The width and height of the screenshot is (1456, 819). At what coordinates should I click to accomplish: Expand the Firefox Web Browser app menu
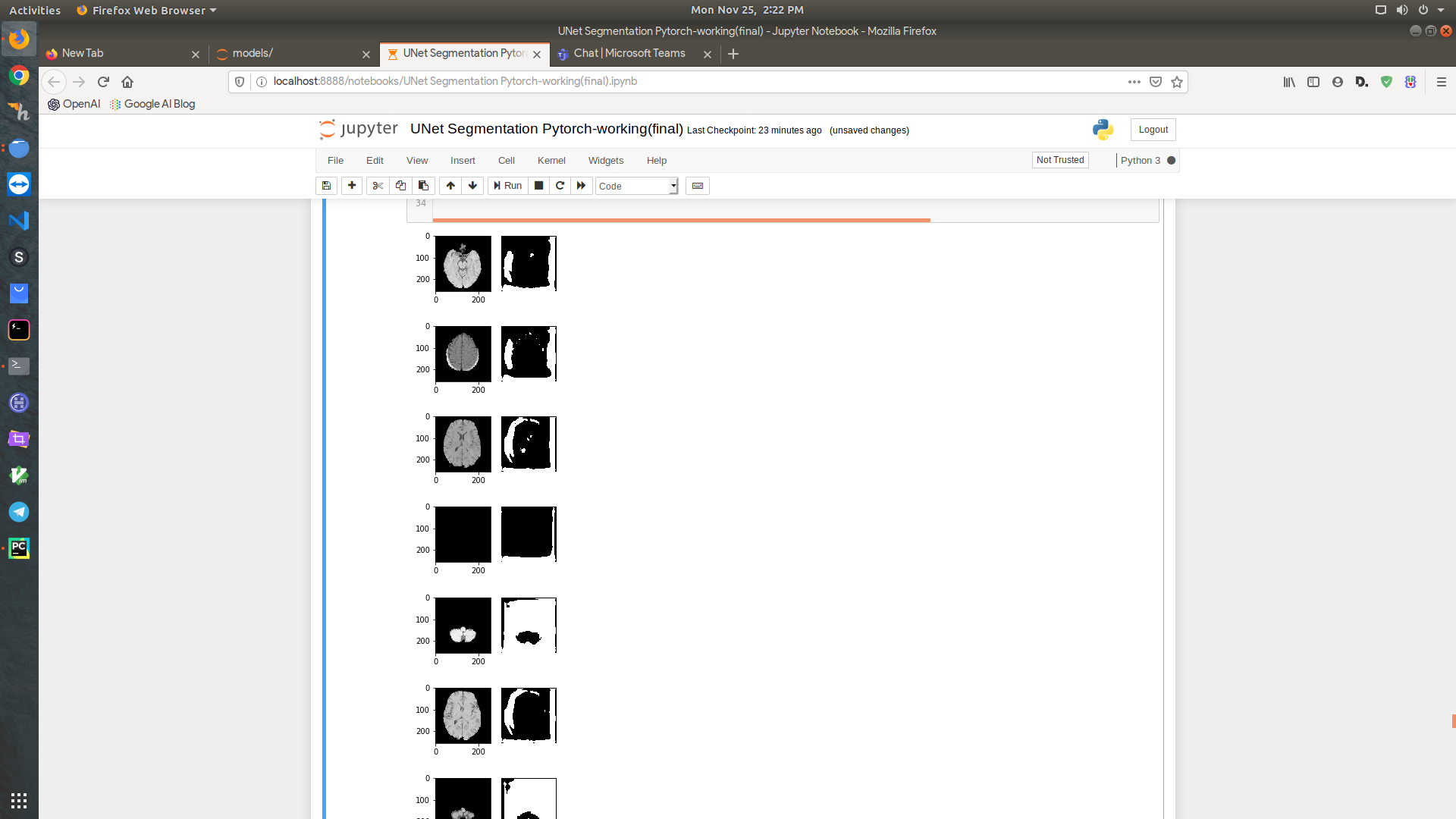147,10
